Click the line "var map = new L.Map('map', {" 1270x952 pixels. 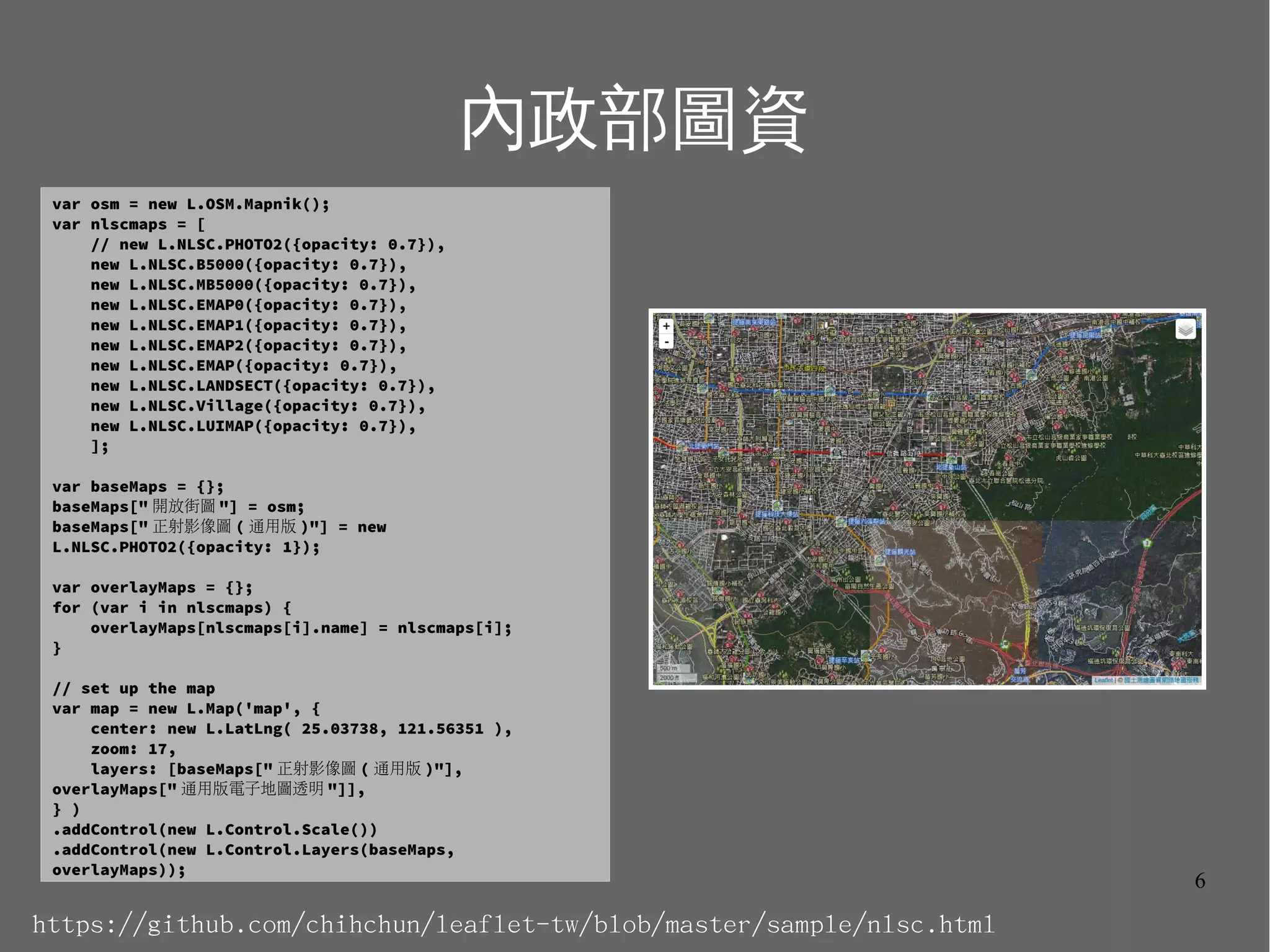tap(186, 709)
